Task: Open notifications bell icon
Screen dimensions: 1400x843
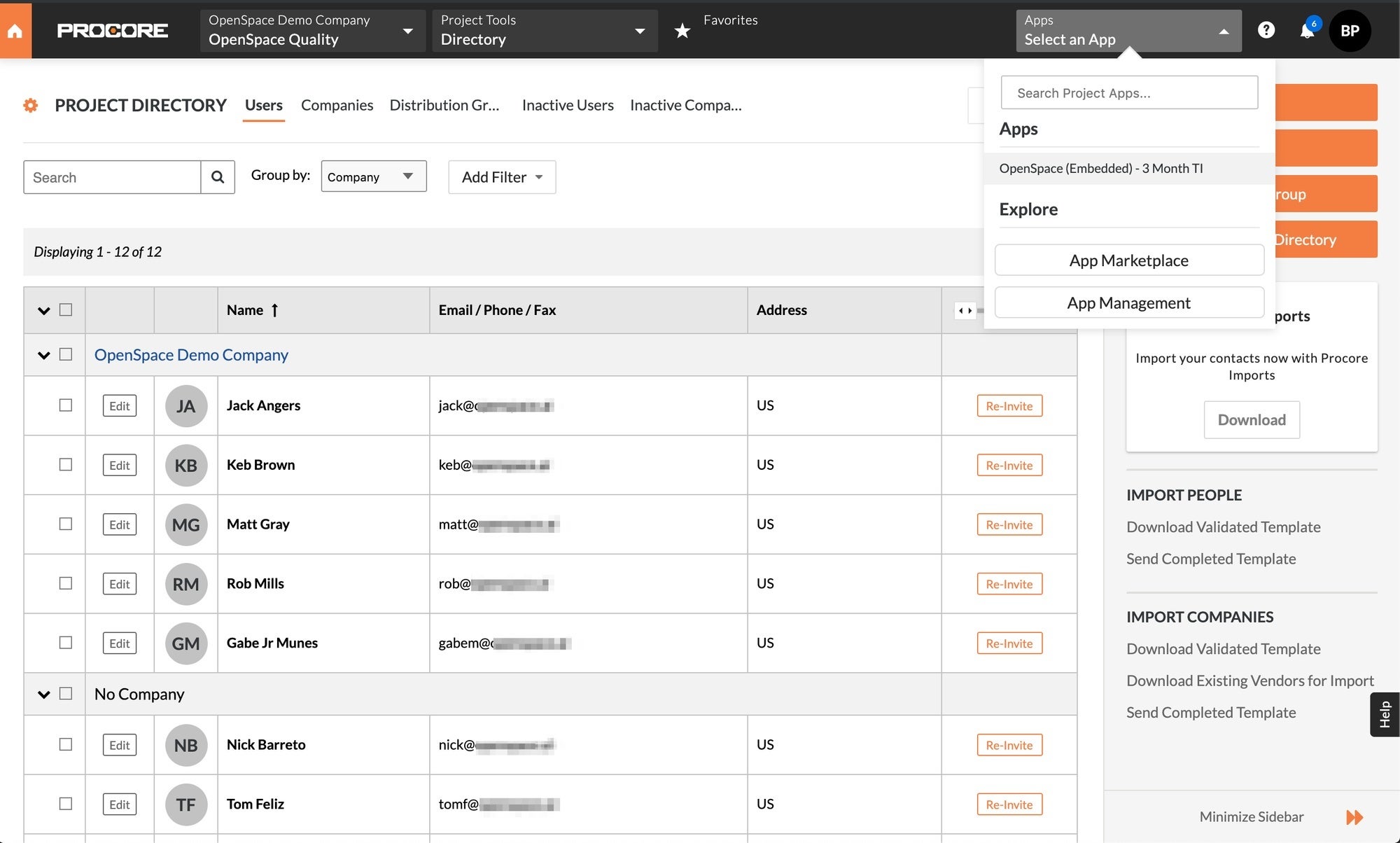Action: point(1306,31)
